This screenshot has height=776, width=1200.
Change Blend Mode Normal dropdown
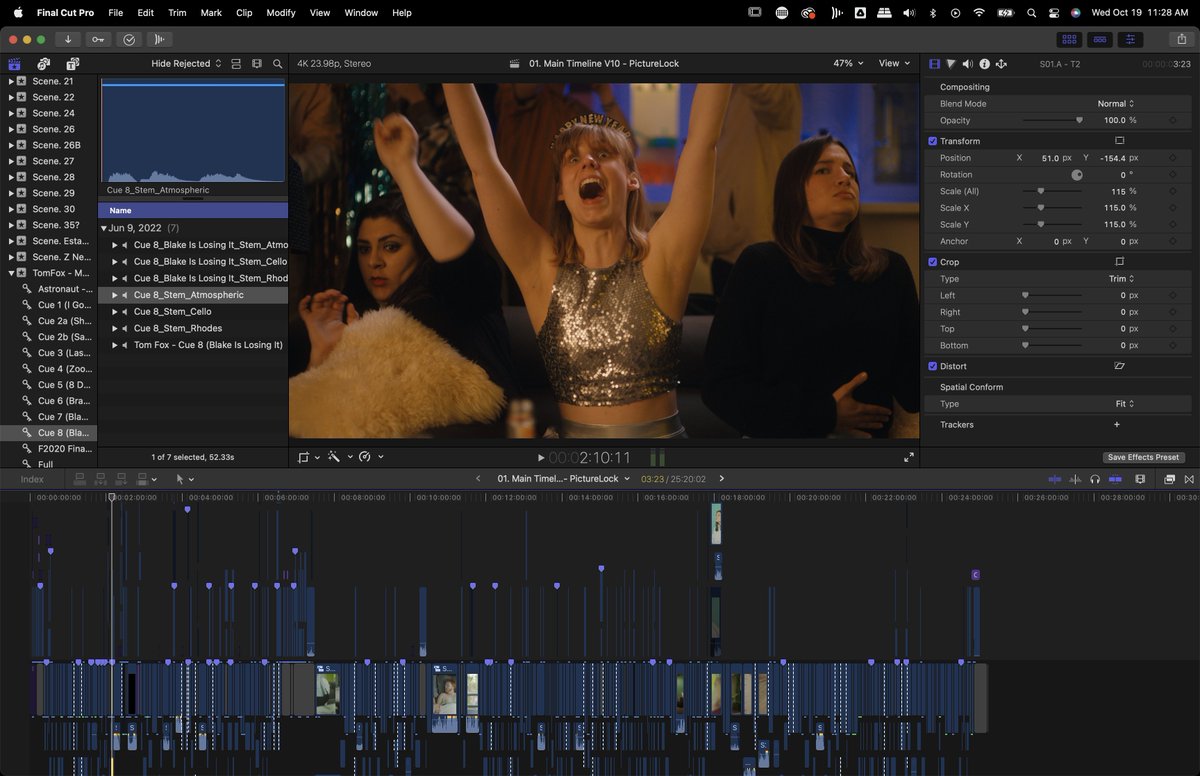pyautogui.click(x=1115, y=103)
